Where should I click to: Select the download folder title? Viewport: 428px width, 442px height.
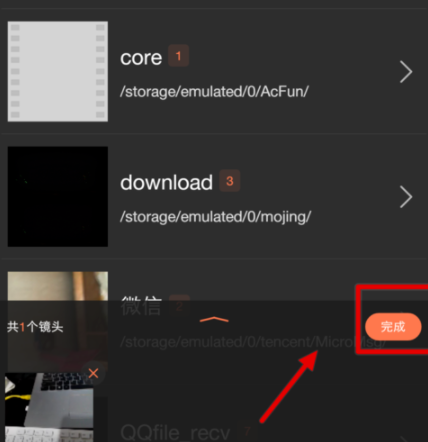pyautogui.click(x=166, y=183)
